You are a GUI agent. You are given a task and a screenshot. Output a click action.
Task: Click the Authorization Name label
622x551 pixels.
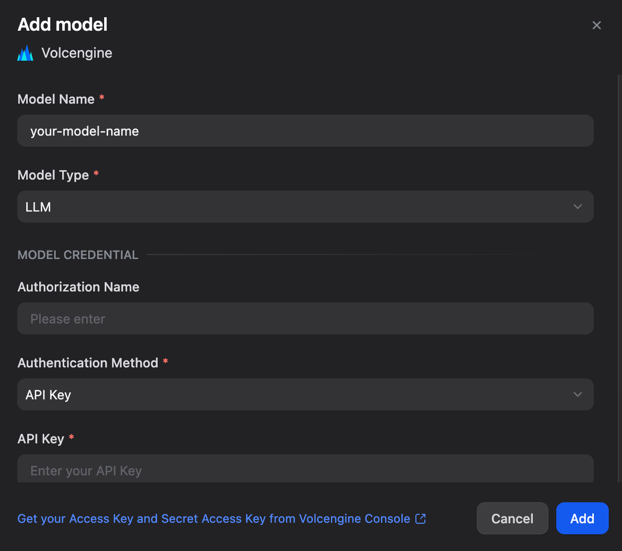(78, 287)
